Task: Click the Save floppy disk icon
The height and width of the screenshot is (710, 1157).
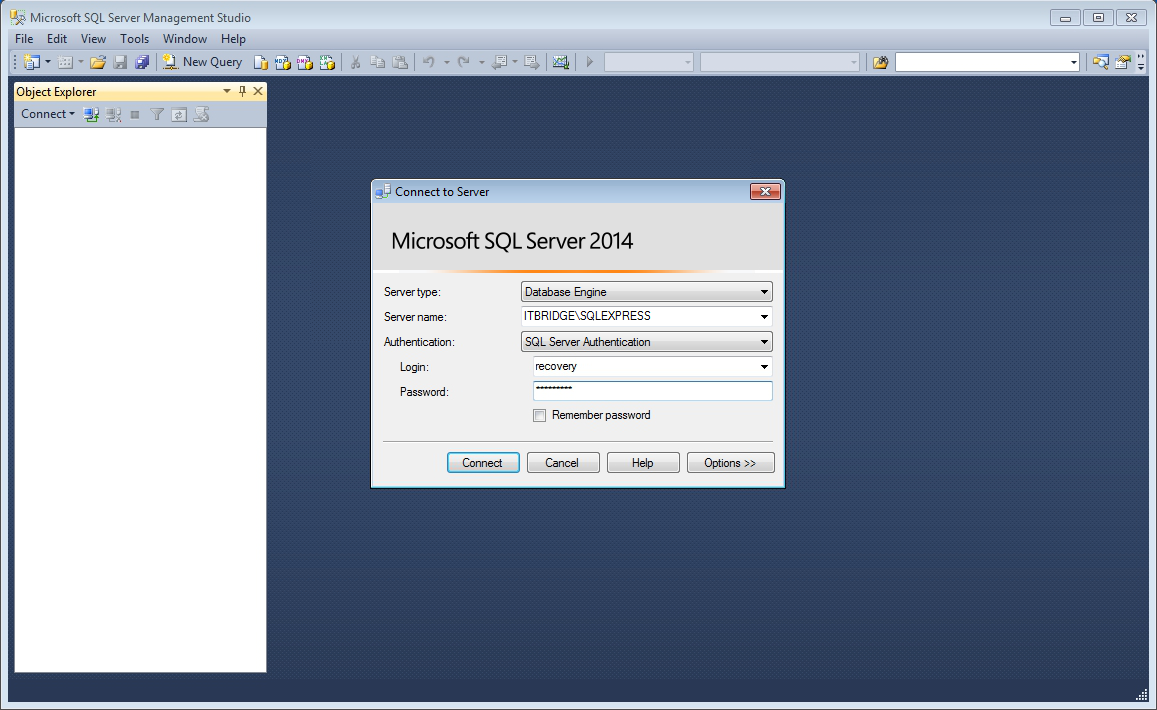Action: (120, 62)
